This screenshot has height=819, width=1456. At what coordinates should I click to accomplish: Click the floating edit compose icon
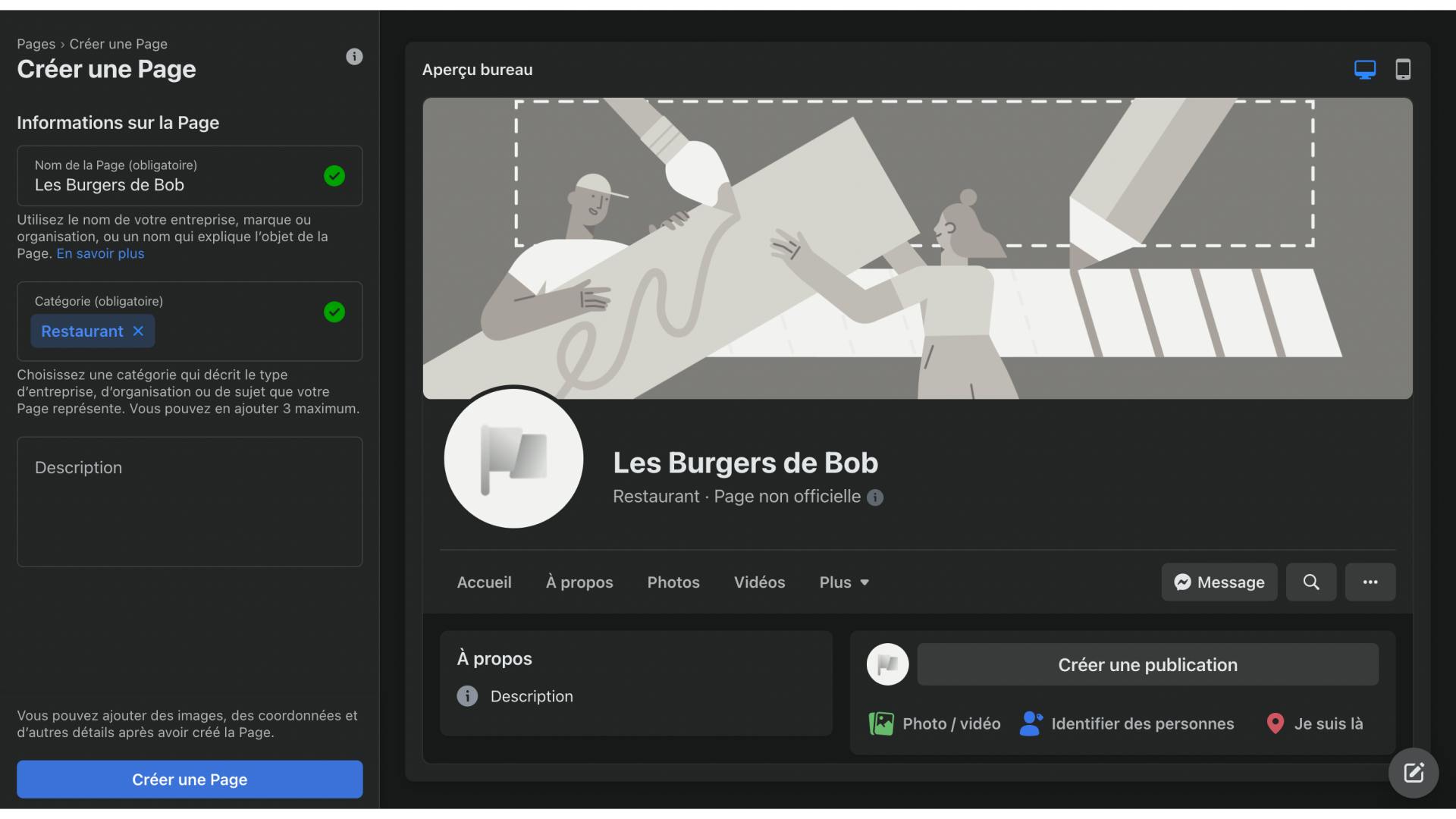click(1413, 773)
